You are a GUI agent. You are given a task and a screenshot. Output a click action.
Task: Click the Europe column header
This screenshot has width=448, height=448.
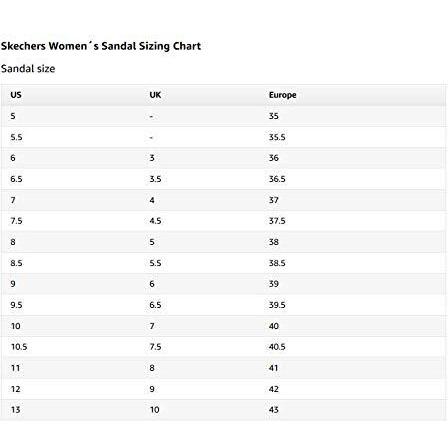pyautogui.click(x=283, y=95)
